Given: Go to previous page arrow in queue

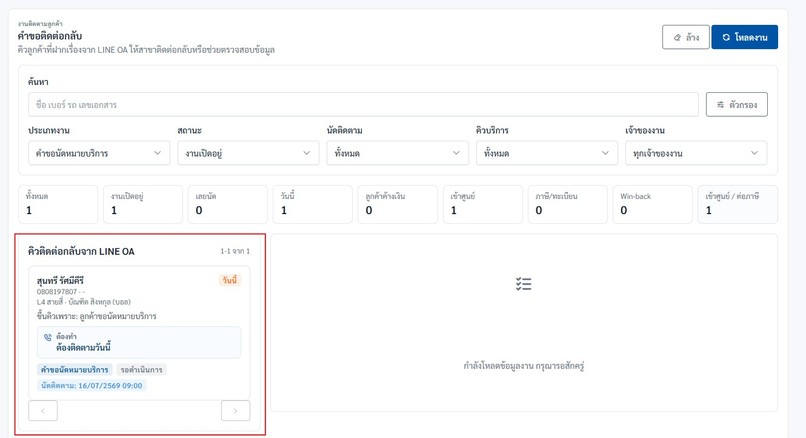Looking at the screenshot, I should 43,411.
